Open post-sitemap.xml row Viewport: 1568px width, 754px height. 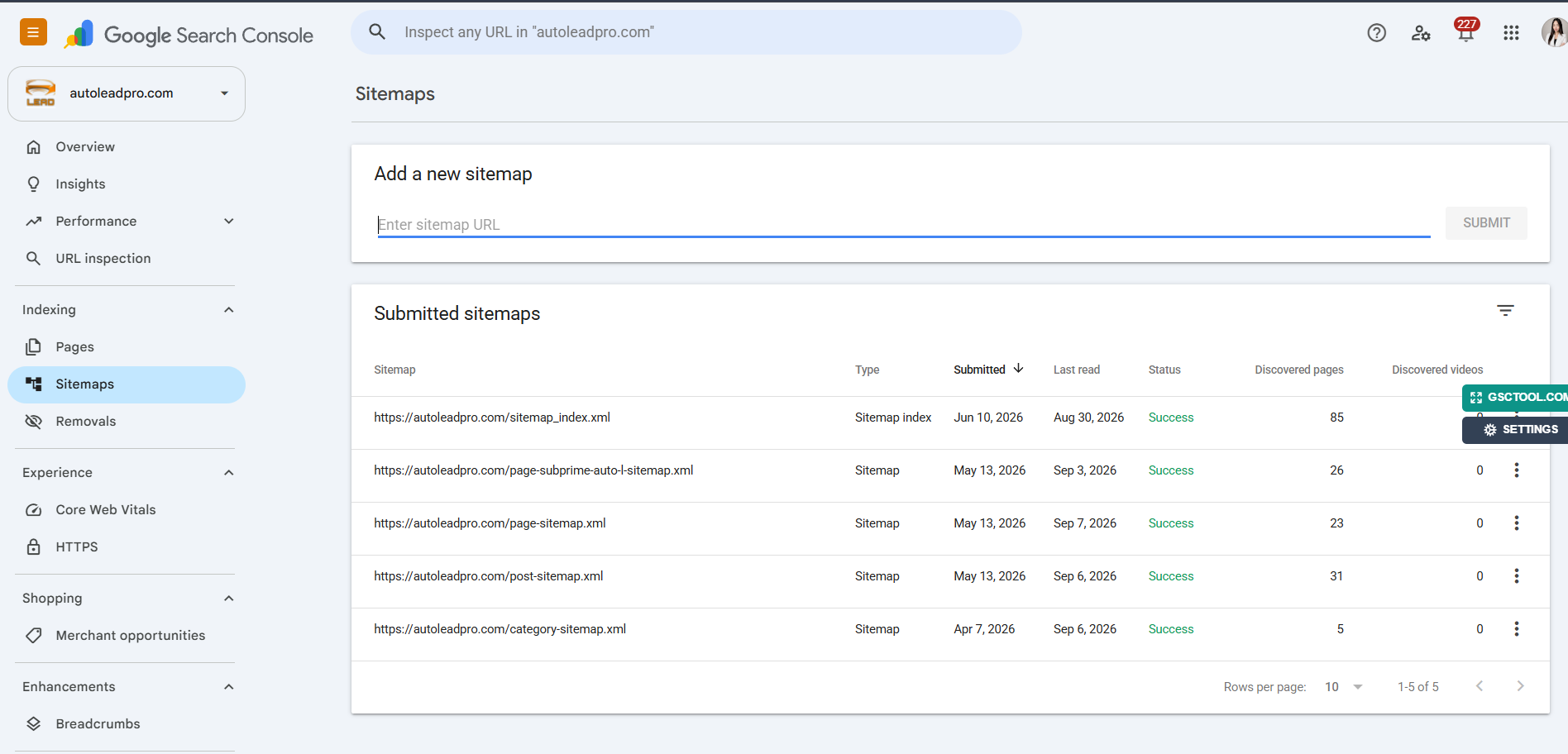[x=950, y=582]
